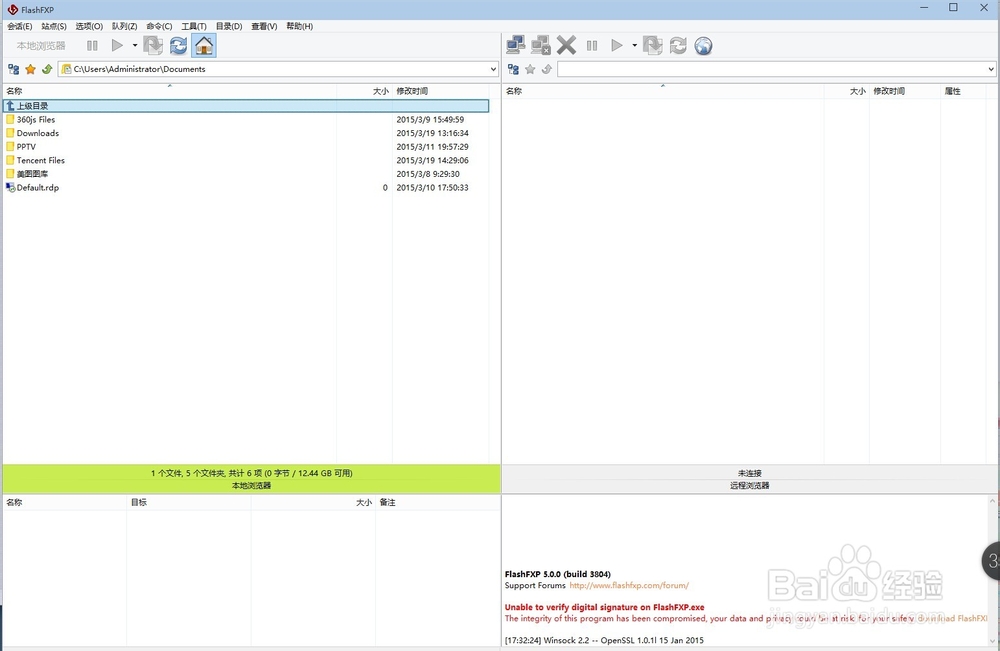Open the 选项(O) options menu
Image resolution: width=1000 pixels, height=651 pixels.
point(89,26)
